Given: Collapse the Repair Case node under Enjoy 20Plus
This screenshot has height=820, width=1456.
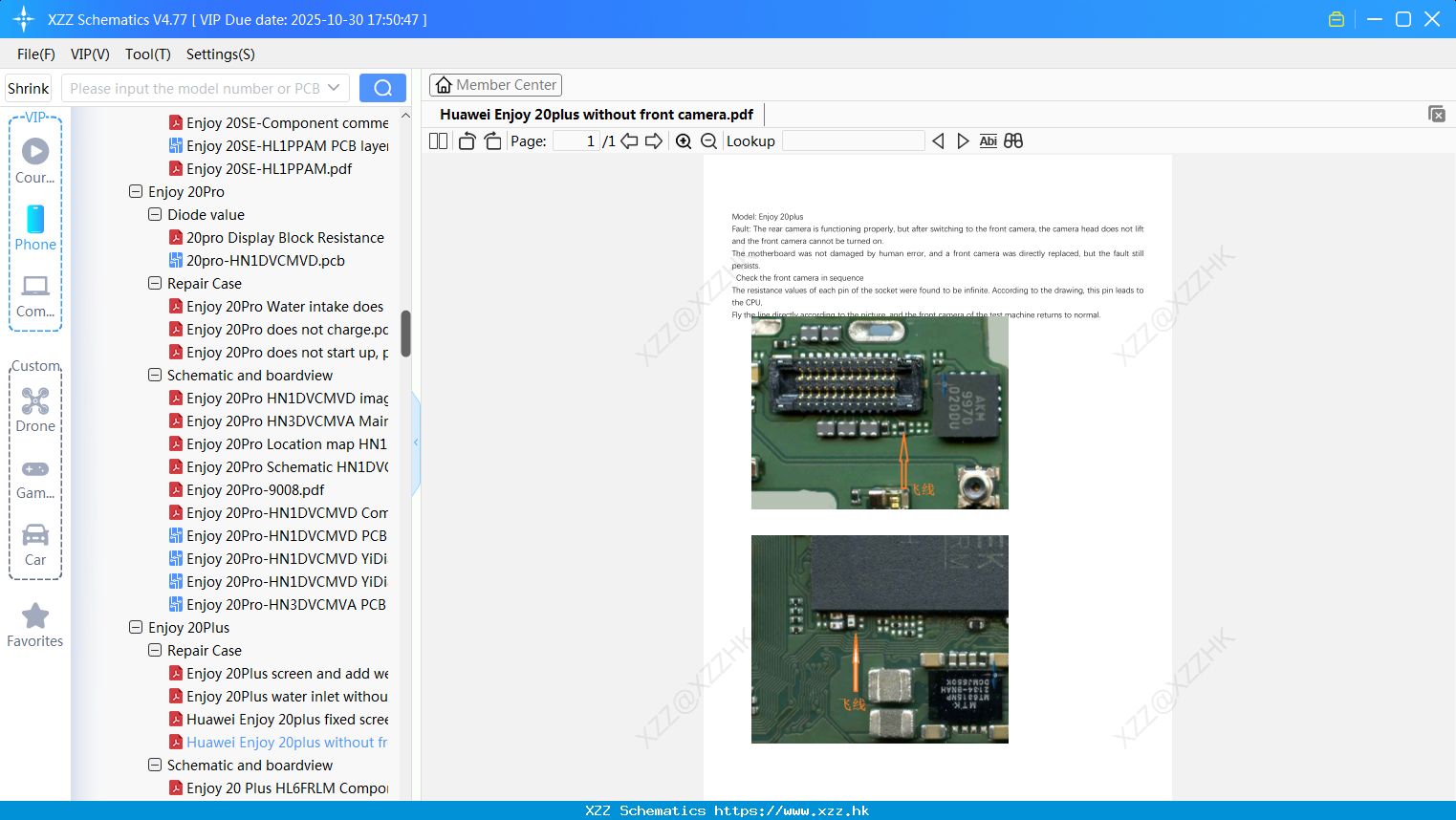Looking at the screenshot, I should (155, 650).
